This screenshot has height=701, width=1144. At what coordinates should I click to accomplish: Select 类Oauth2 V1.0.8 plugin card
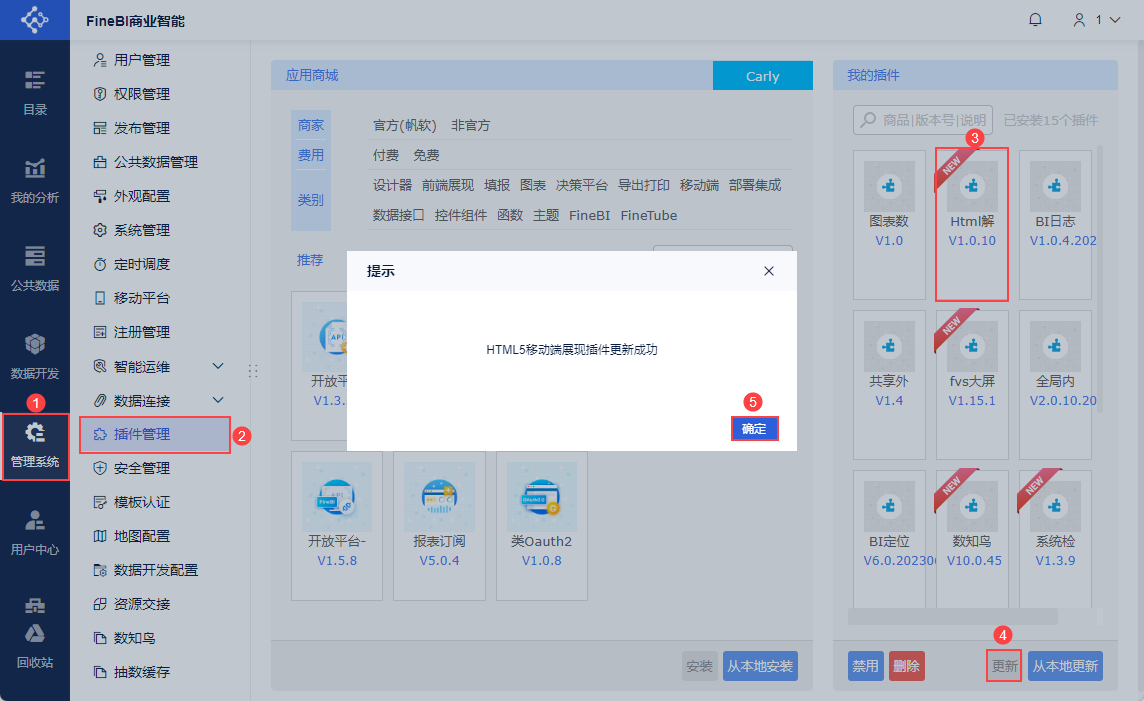tap(541, 526)
